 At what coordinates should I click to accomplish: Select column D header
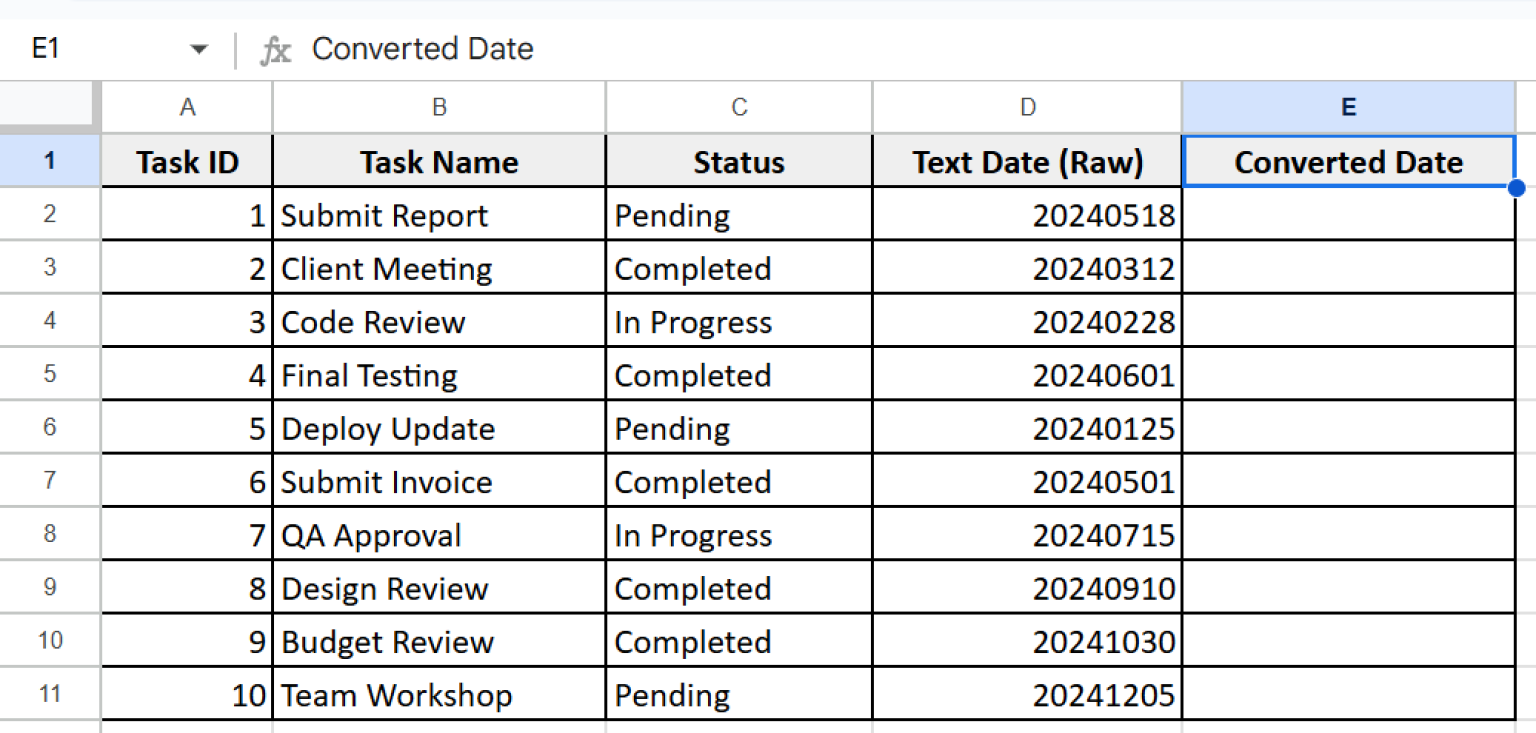pos(1027,106)
